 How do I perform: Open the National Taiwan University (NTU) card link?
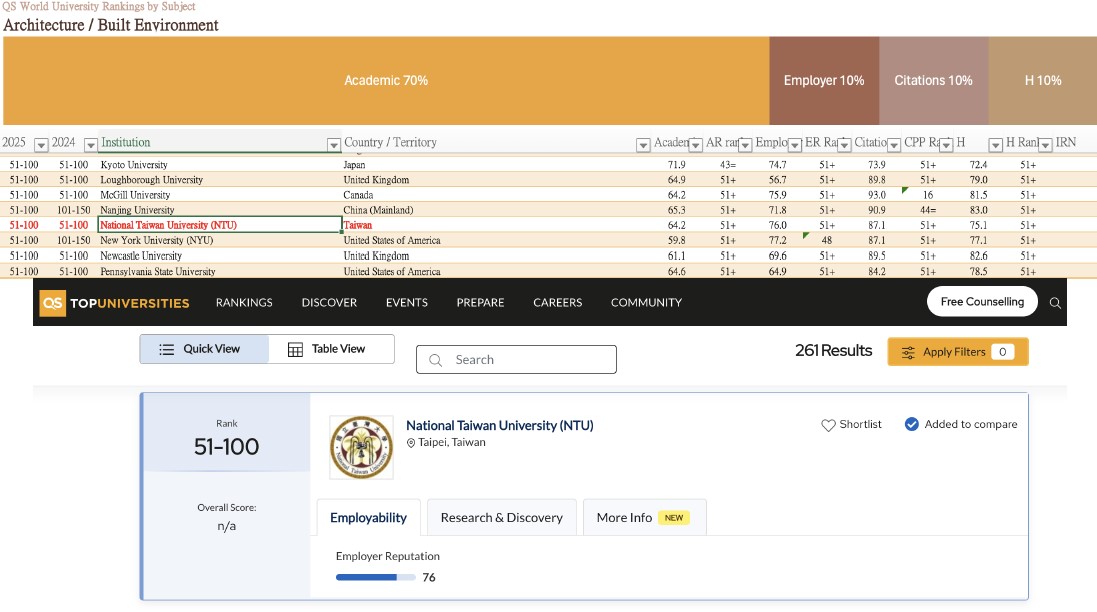[x=500, y=425]
